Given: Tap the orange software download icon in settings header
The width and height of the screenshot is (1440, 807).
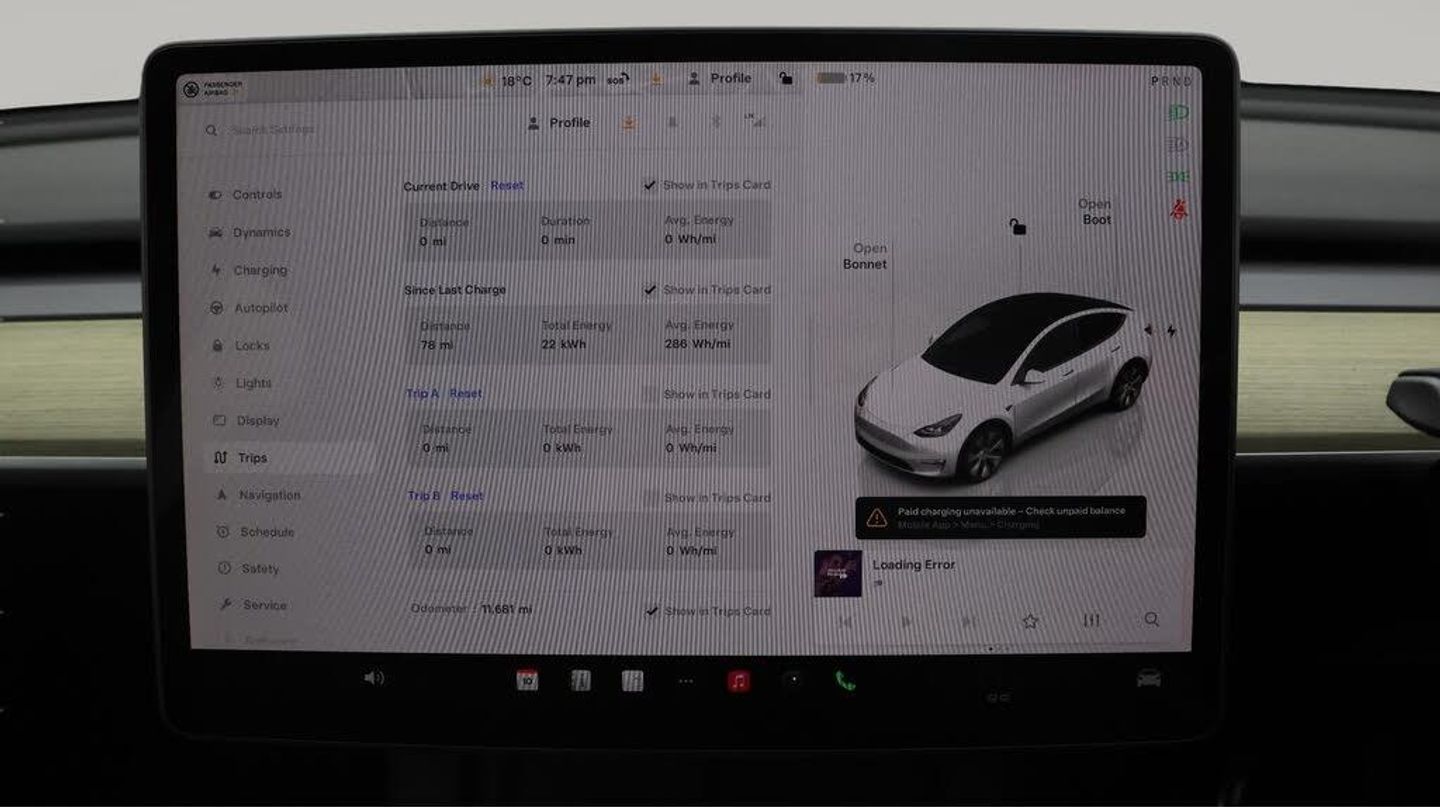Looking at the screenshot, I should [628, 122].
